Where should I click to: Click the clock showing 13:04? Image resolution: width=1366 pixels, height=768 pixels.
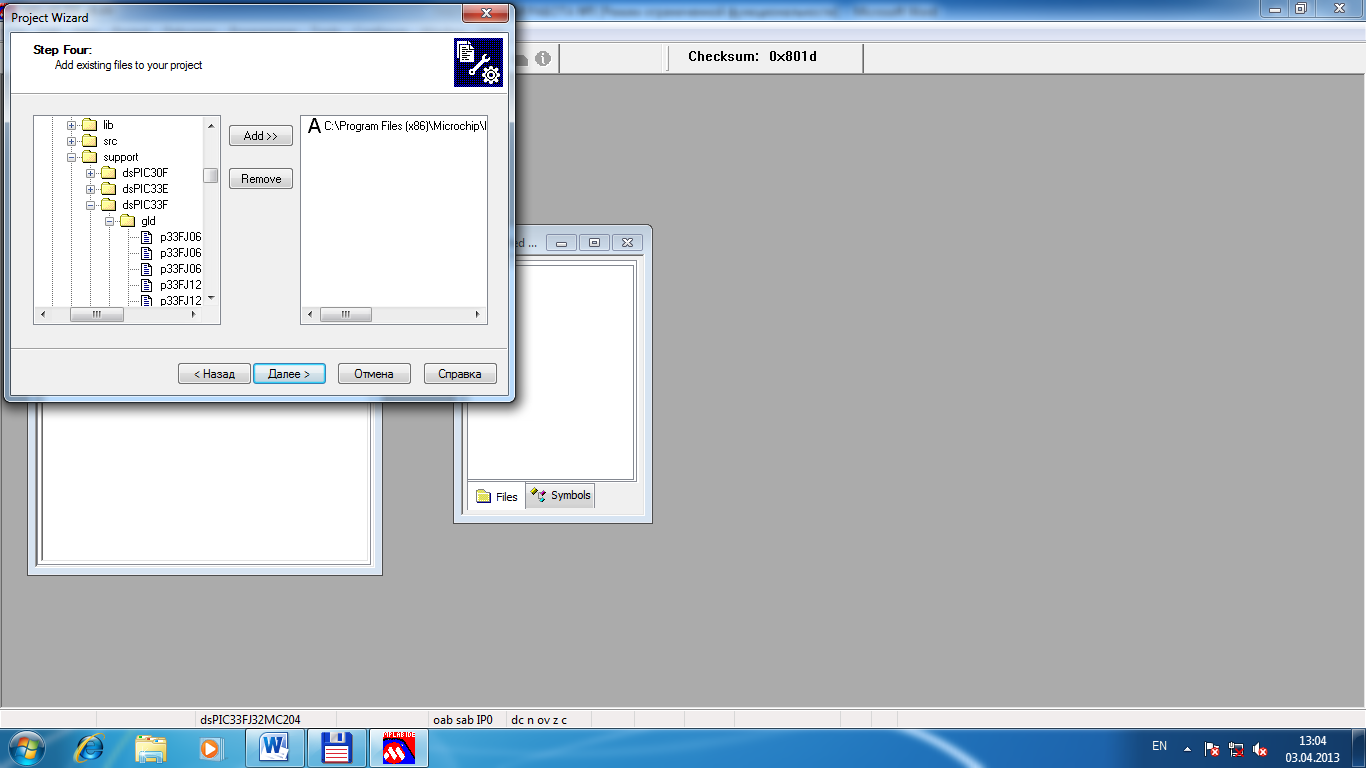click(x=1312, y=741)
